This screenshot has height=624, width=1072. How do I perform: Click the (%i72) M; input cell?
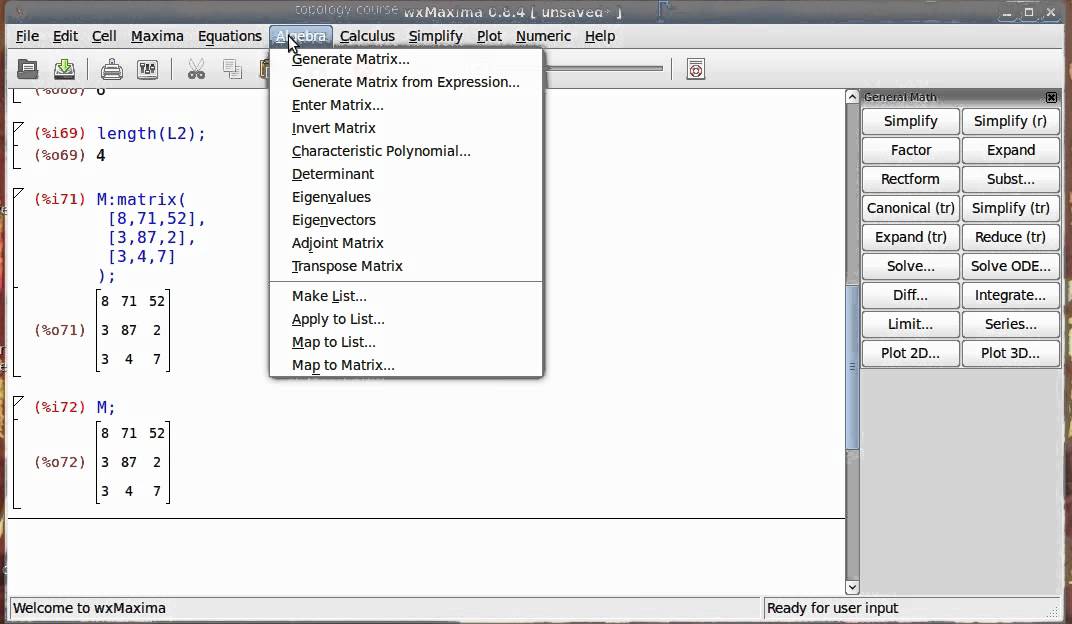[x=75, y=407]
